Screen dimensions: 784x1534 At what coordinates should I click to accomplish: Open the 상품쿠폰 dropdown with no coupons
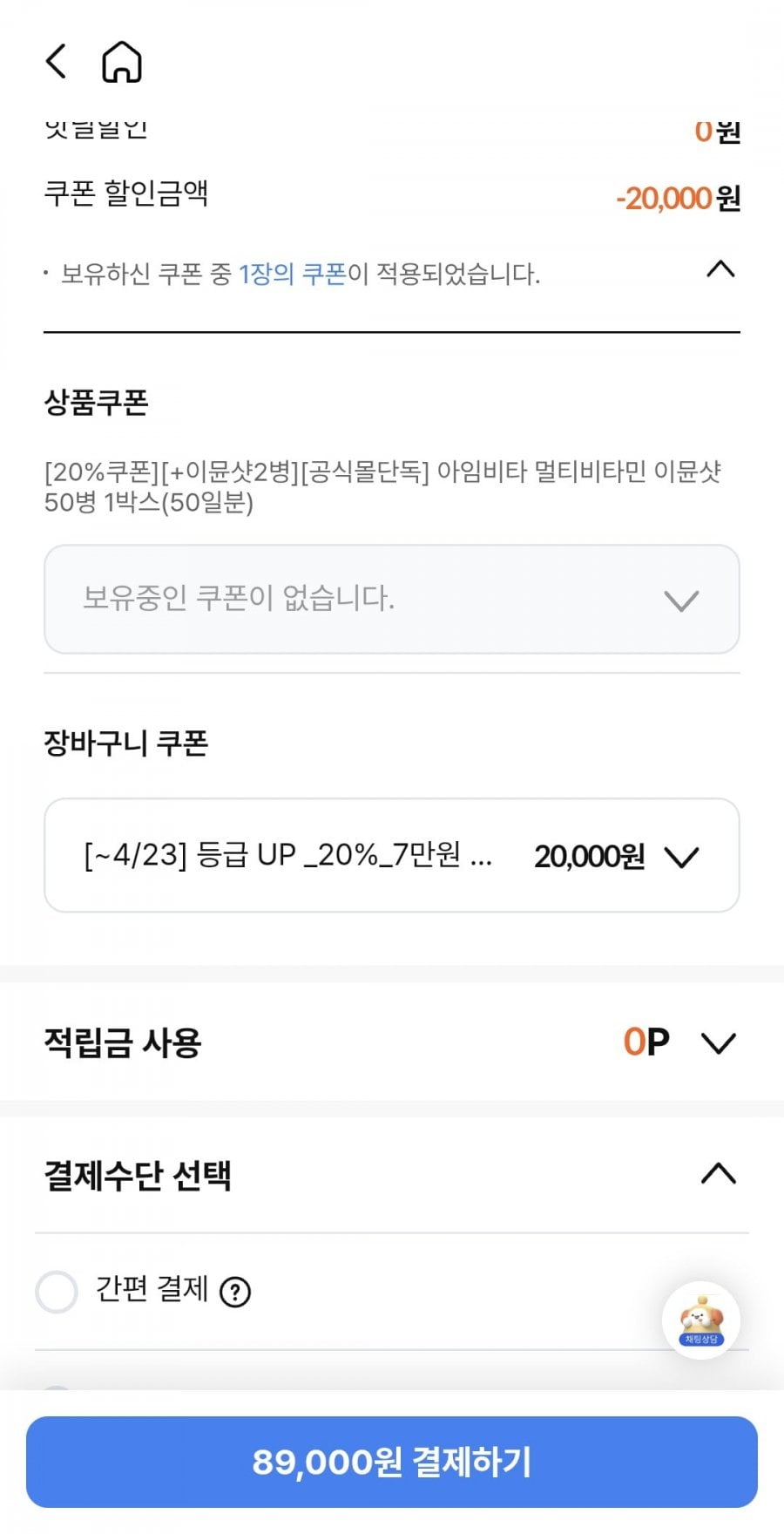(392, 600)
